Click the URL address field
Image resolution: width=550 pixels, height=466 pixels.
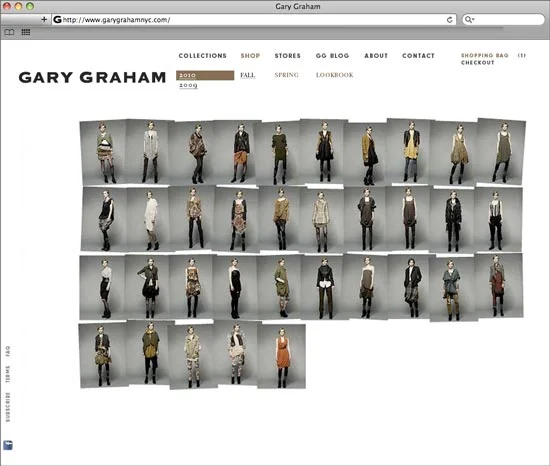254,20
